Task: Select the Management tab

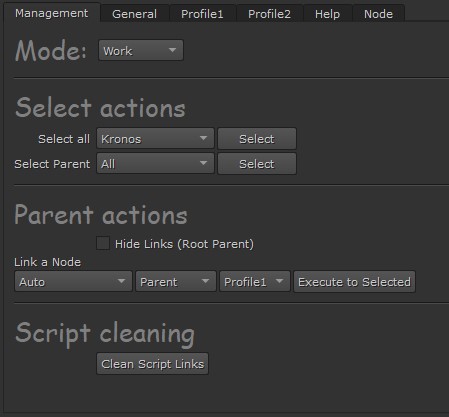Action: tap(52, 13)
